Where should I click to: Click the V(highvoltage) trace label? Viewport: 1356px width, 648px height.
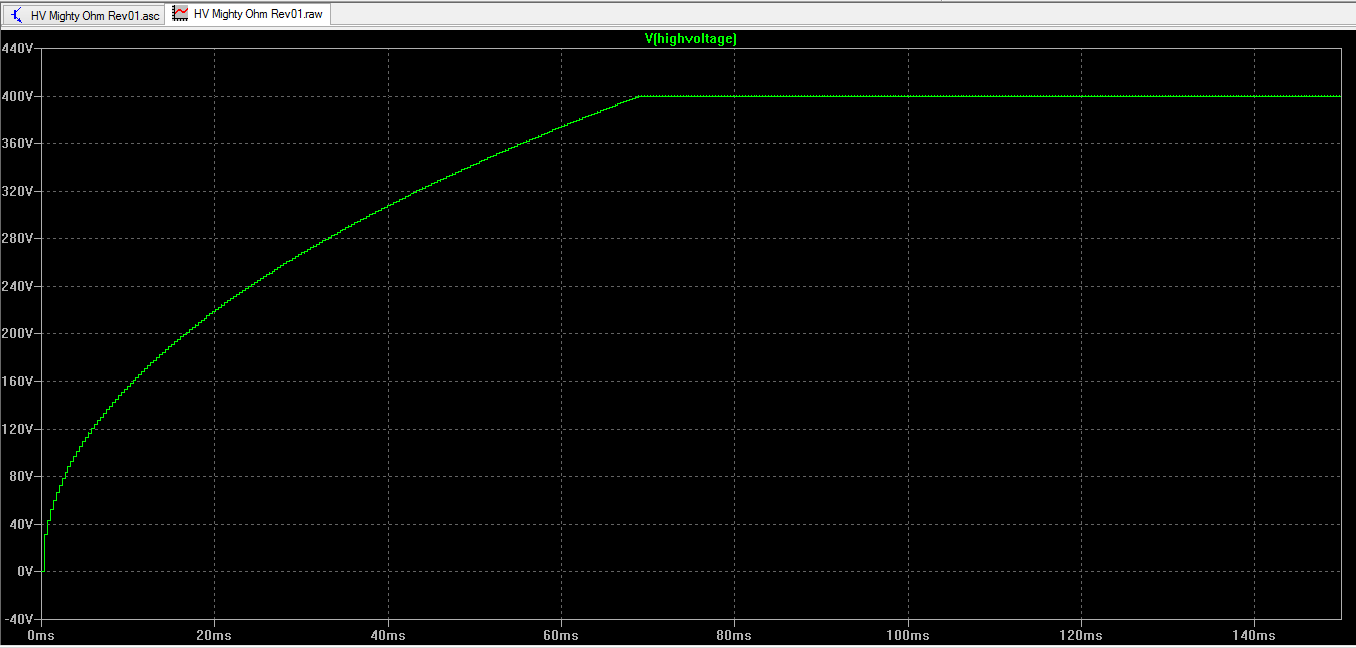click(x=691, y=39)
